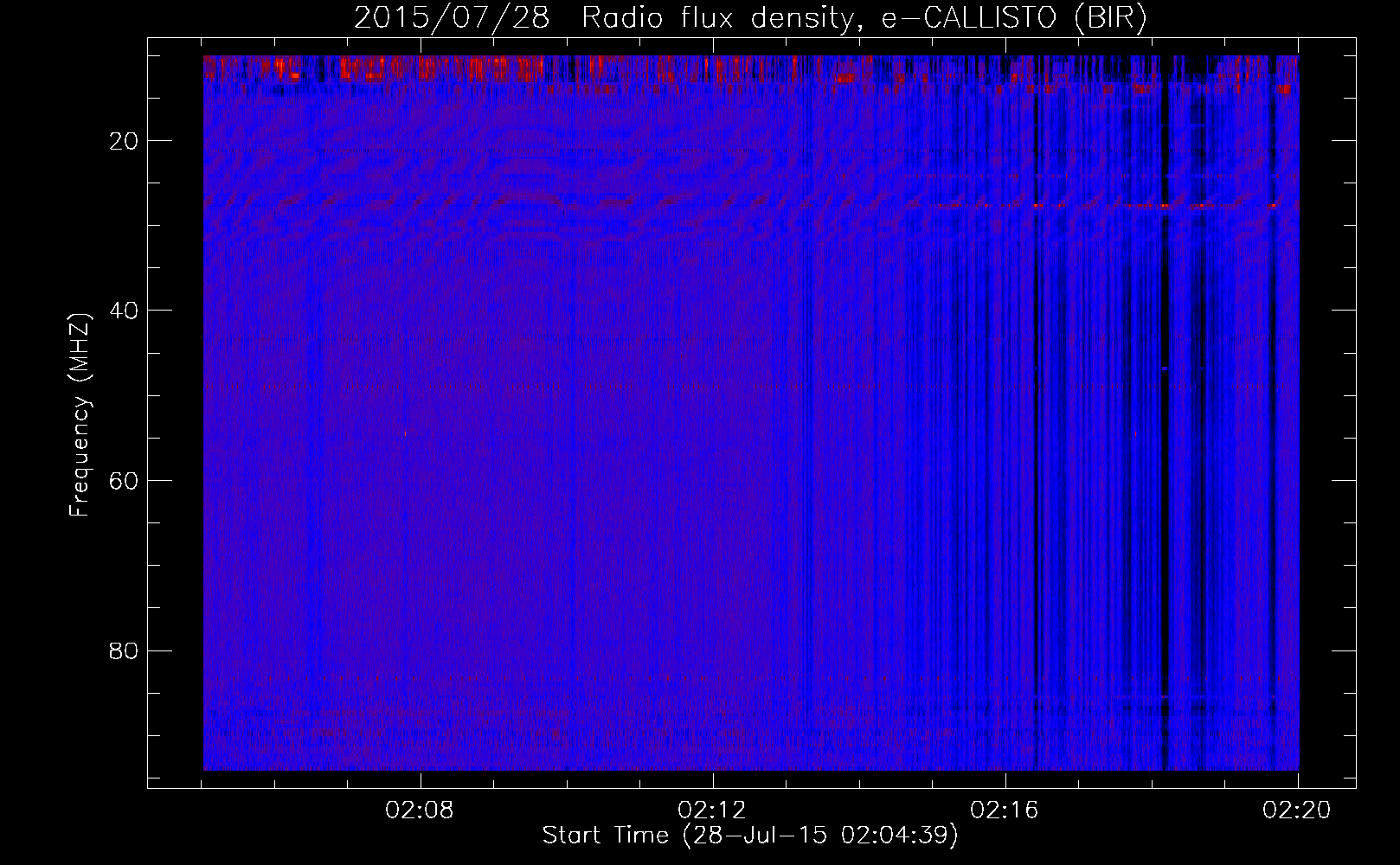Click the time axis label '02:08'
Image resolution: width=1400 pixels, height=865 pixels.
point(420,811)
